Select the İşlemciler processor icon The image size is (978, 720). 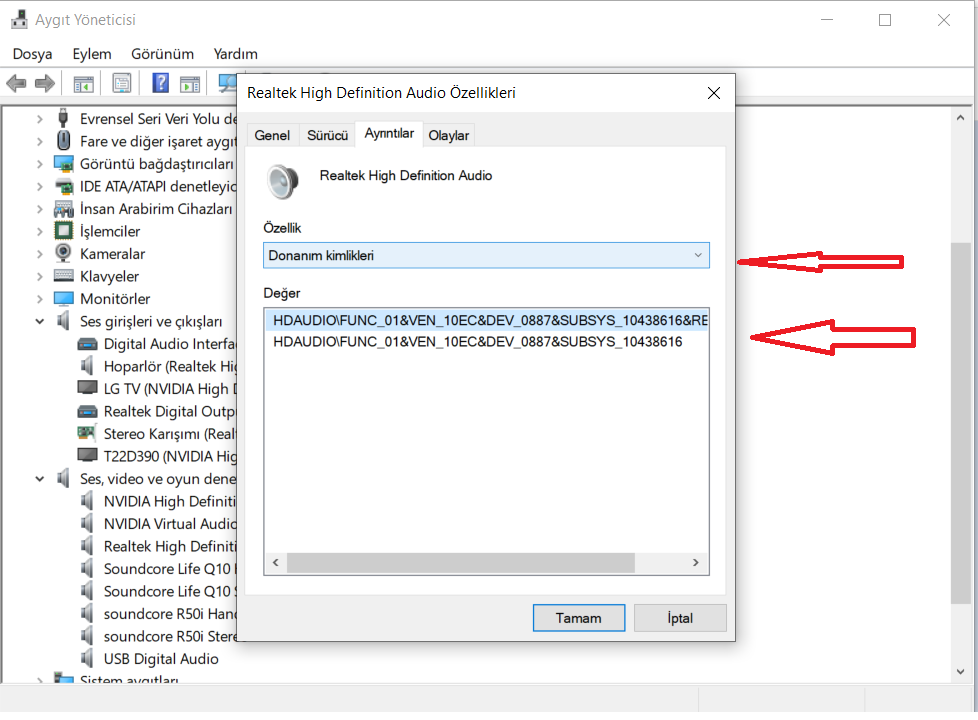pos(64,231)
